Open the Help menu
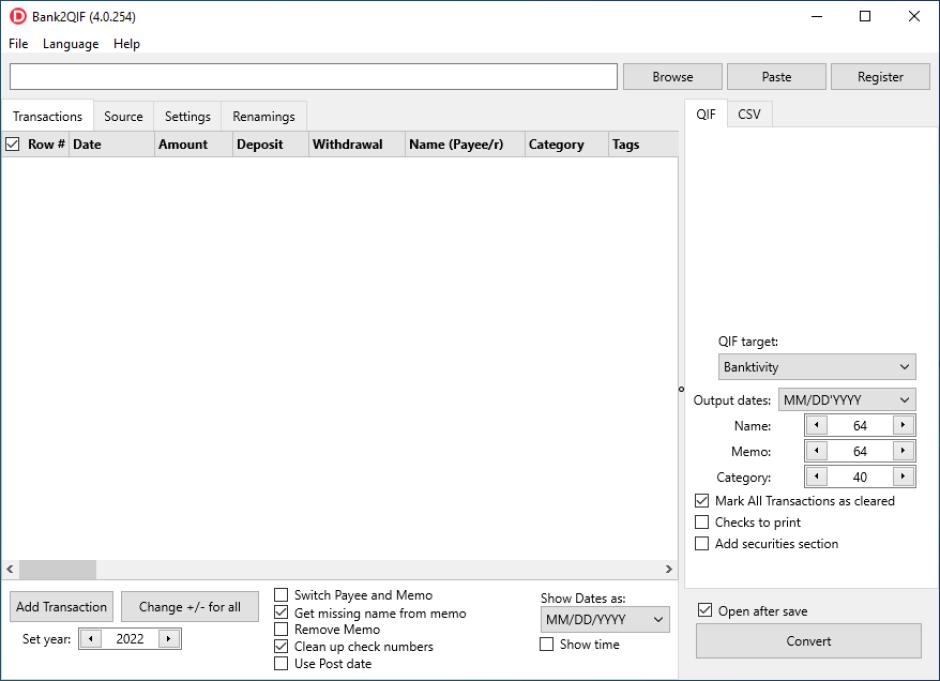The image size is (940, 681). click(x=126, y=44)
